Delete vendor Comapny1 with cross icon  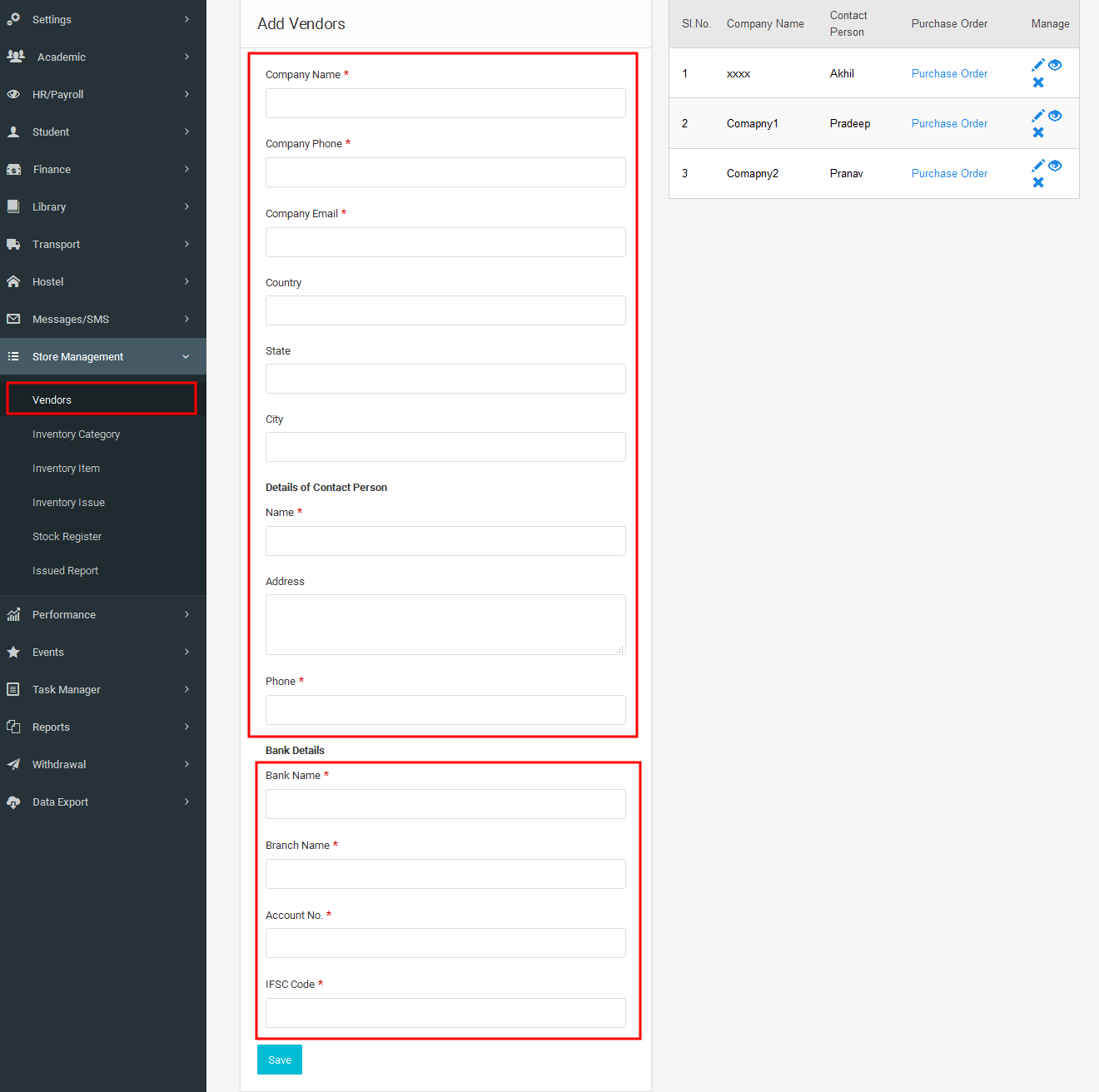pos(1038,132)
